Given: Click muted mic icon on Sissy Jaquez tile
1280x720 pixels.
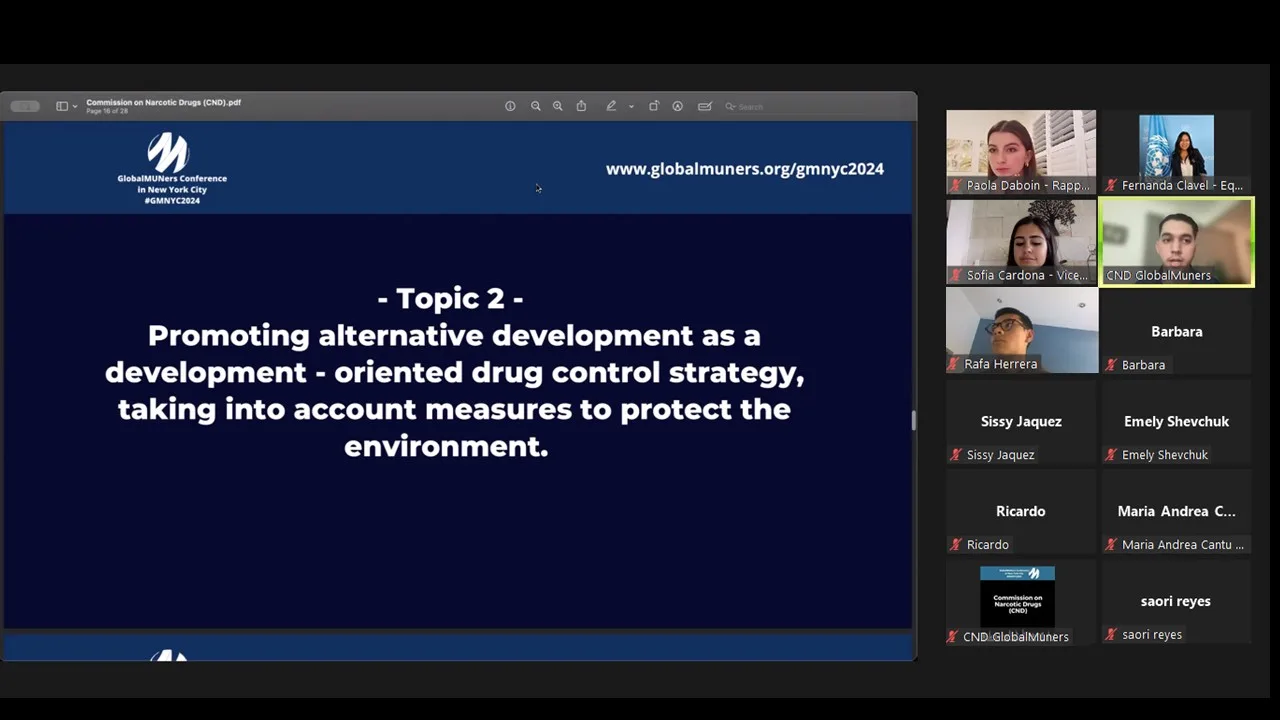Looking at the screenshot, I should (956, 455).
